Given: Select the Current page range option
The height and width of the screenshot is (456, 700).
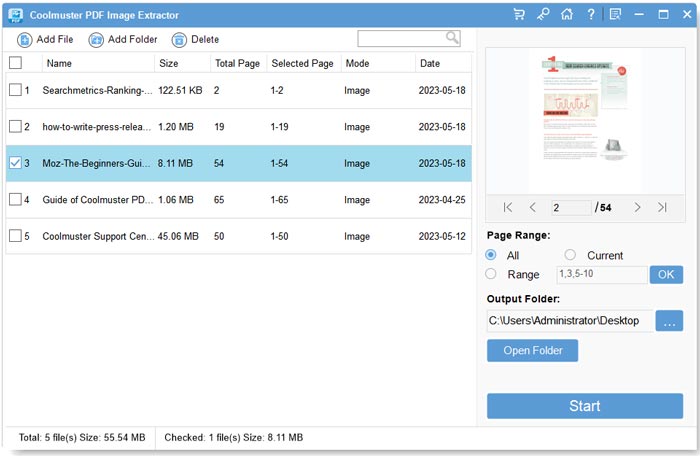Looking at the screenshot, I should [570, 255].
